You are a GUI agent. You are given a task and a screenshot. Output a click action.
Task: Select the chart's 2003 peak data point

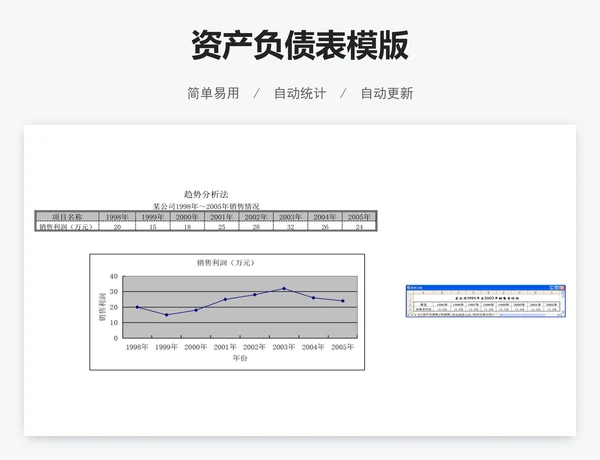click(284, 288)
